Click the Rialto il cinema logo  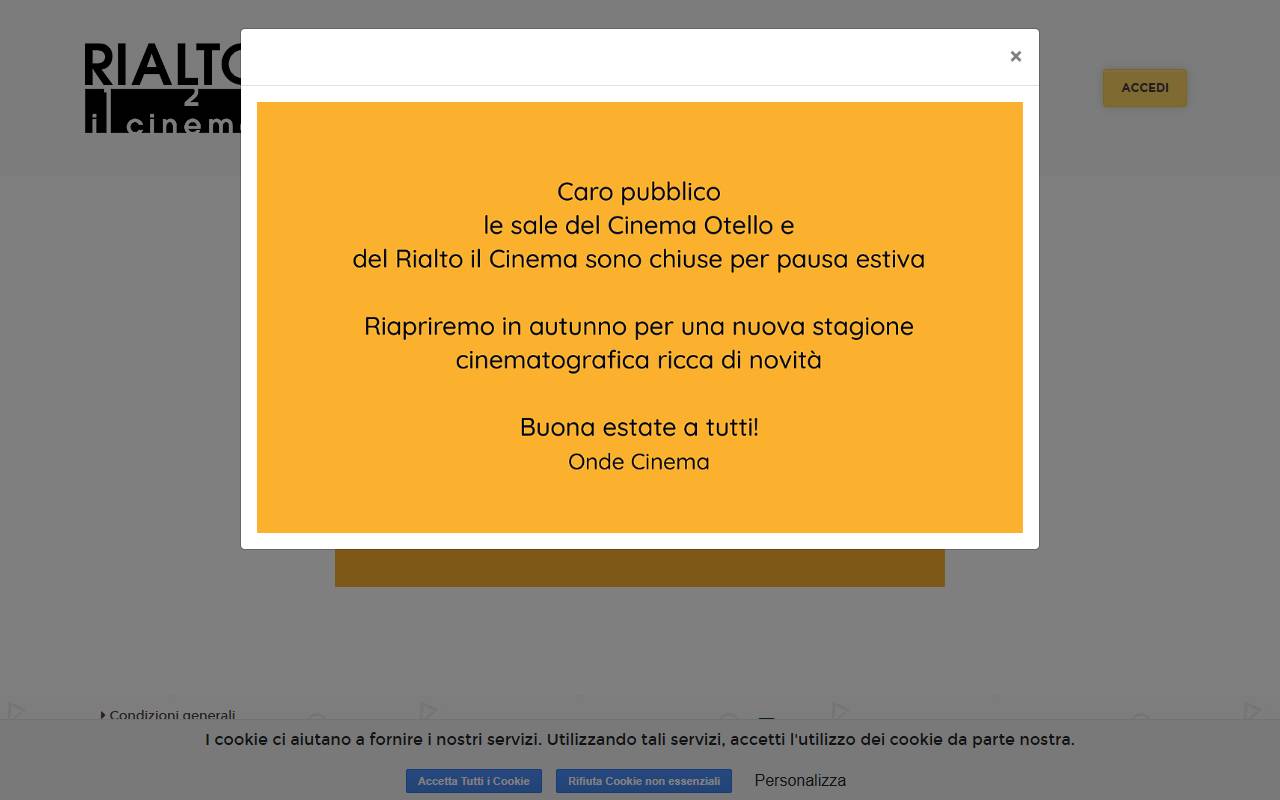(163, 88)
